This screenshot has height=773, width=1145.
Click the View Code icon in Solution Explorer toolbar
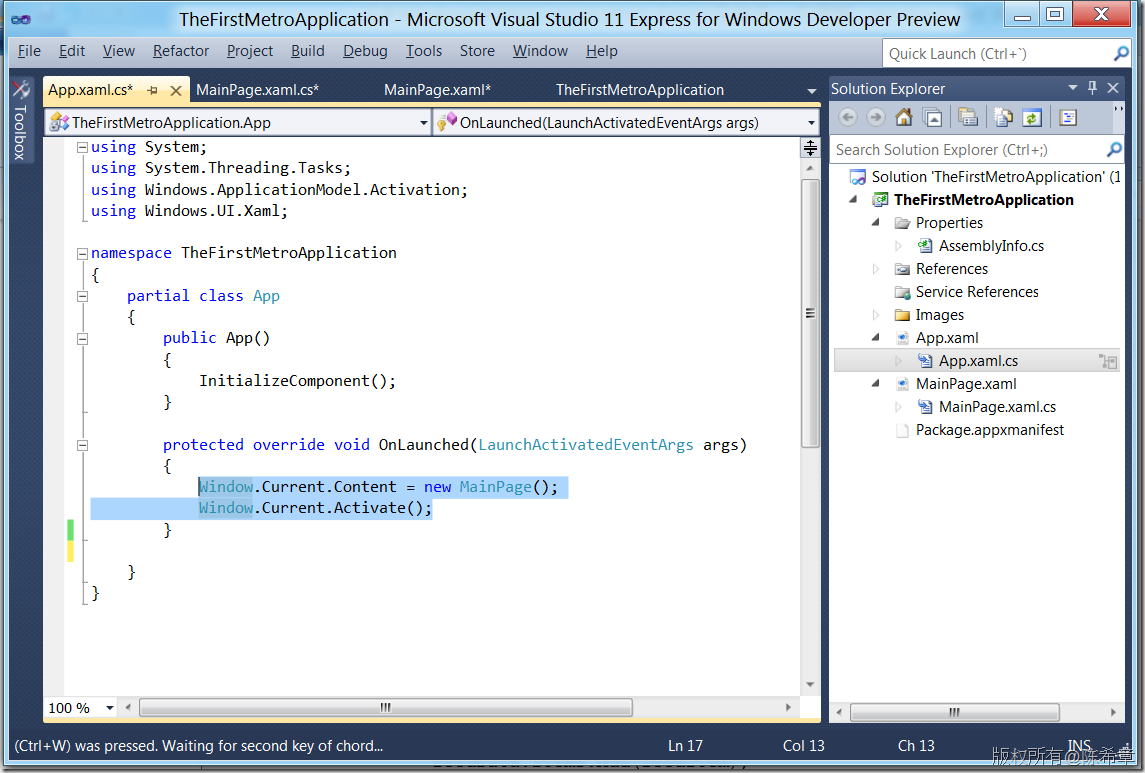[x=1068, y=118]
